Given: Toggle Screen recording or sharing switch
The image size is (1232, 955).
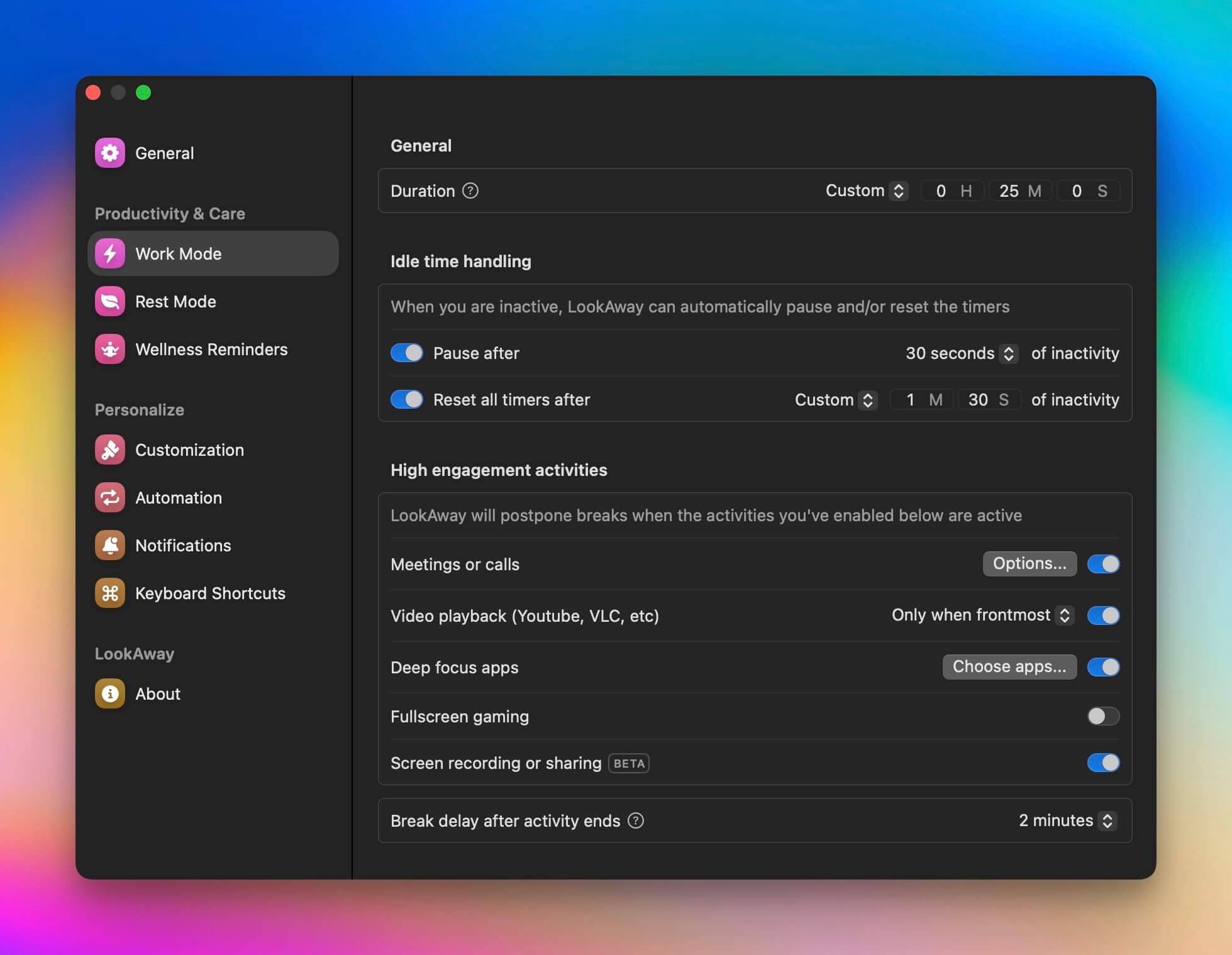Looking at the screenshot, I should tap(1103, 763).
